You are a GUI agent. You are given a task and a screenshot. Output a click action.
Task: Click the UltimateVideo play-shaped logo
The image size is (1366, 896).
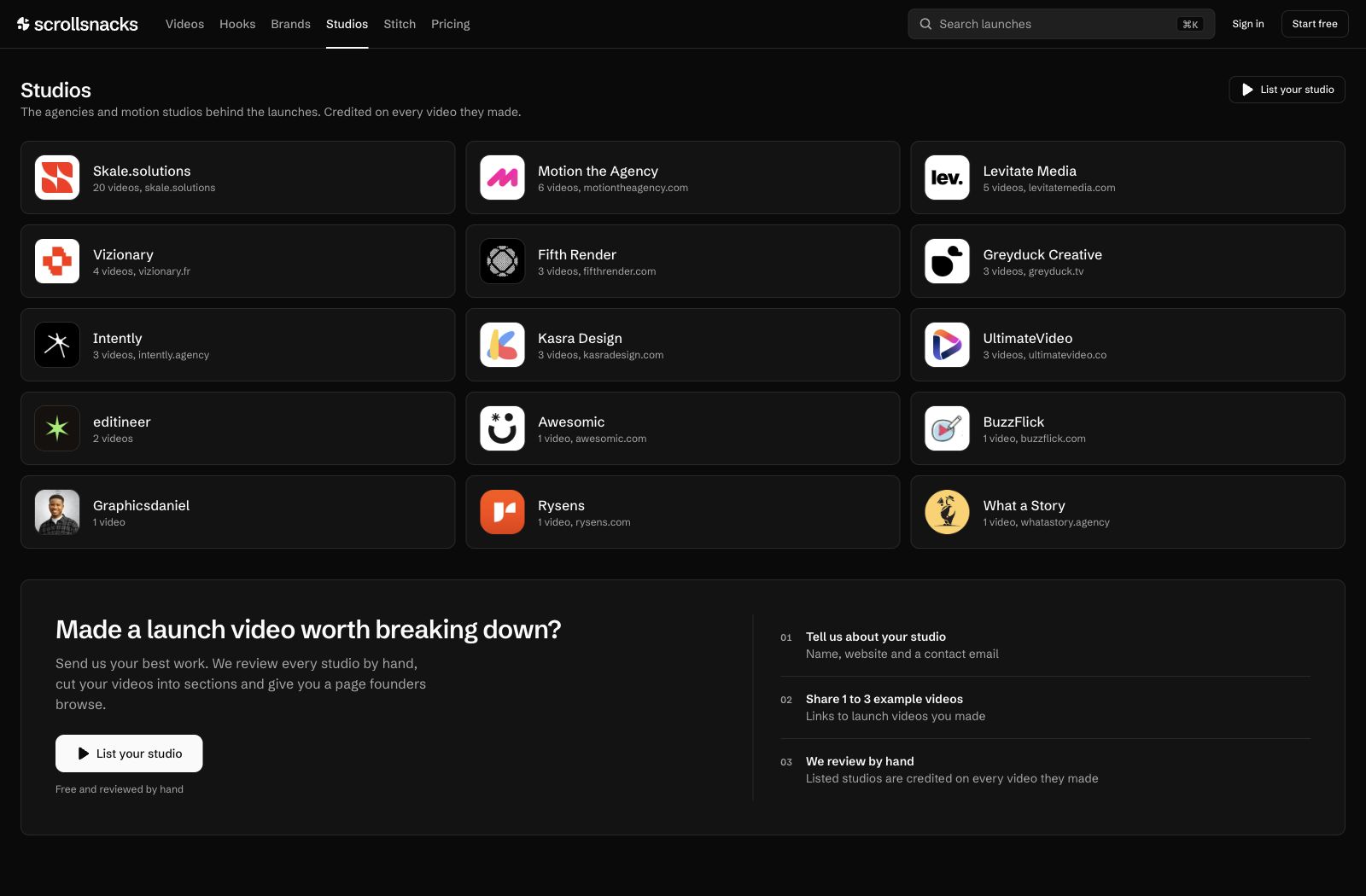pyautogui.click(x=947, y=345)
